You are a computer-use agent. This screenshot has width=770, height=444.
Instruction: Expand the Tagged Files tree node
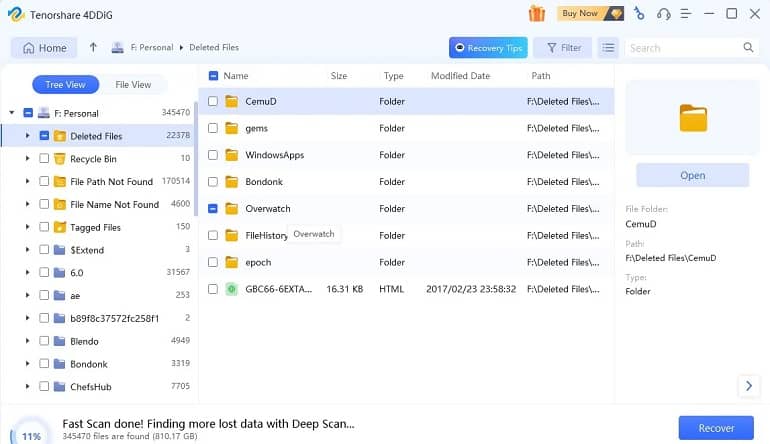tap(28, 226)
